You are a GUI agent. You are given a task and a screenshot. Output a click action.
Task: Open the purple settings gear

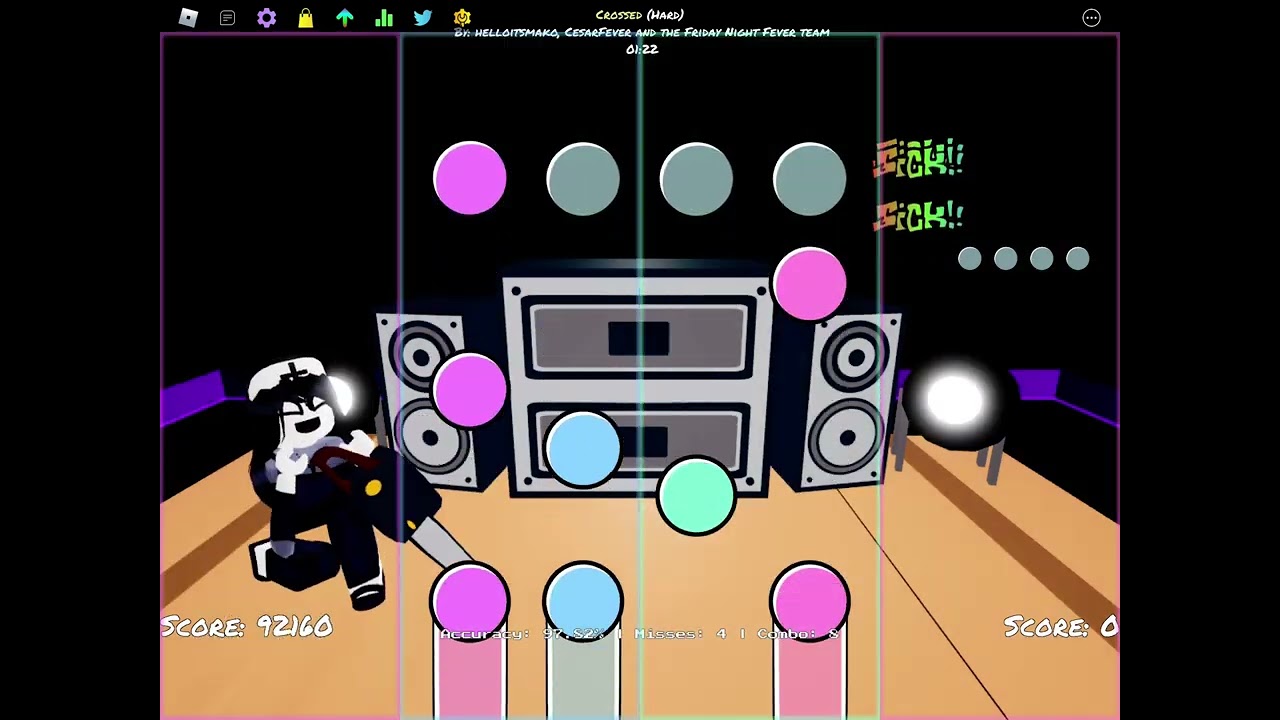point(266,17)
